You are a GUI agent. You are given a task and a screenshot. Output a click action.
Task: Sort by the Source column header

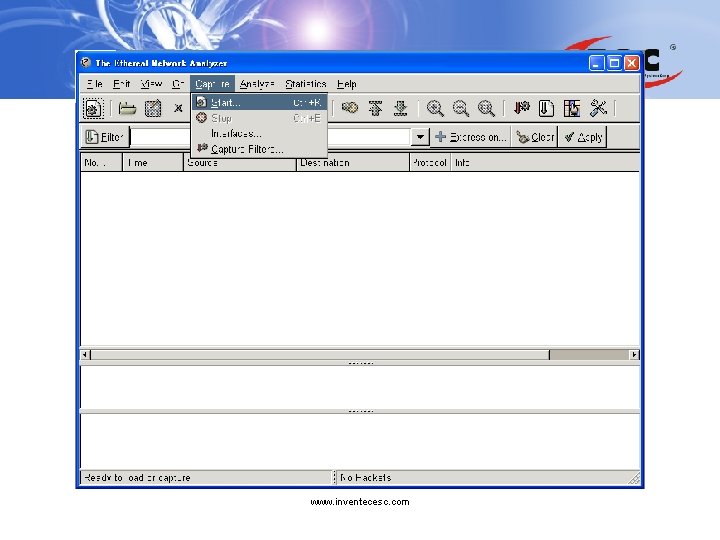pos(240,163)
